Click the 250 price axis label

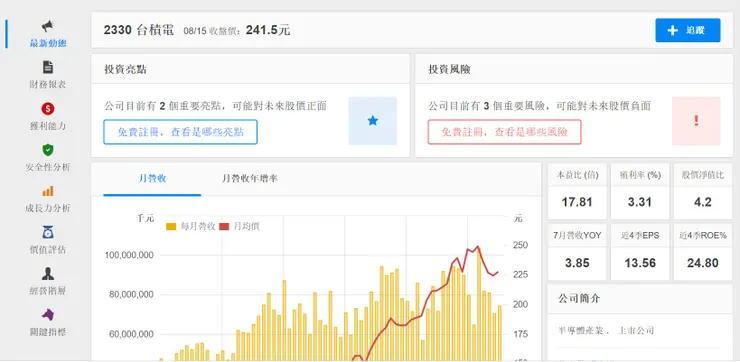pyautogui.click(x=520, y=245)
